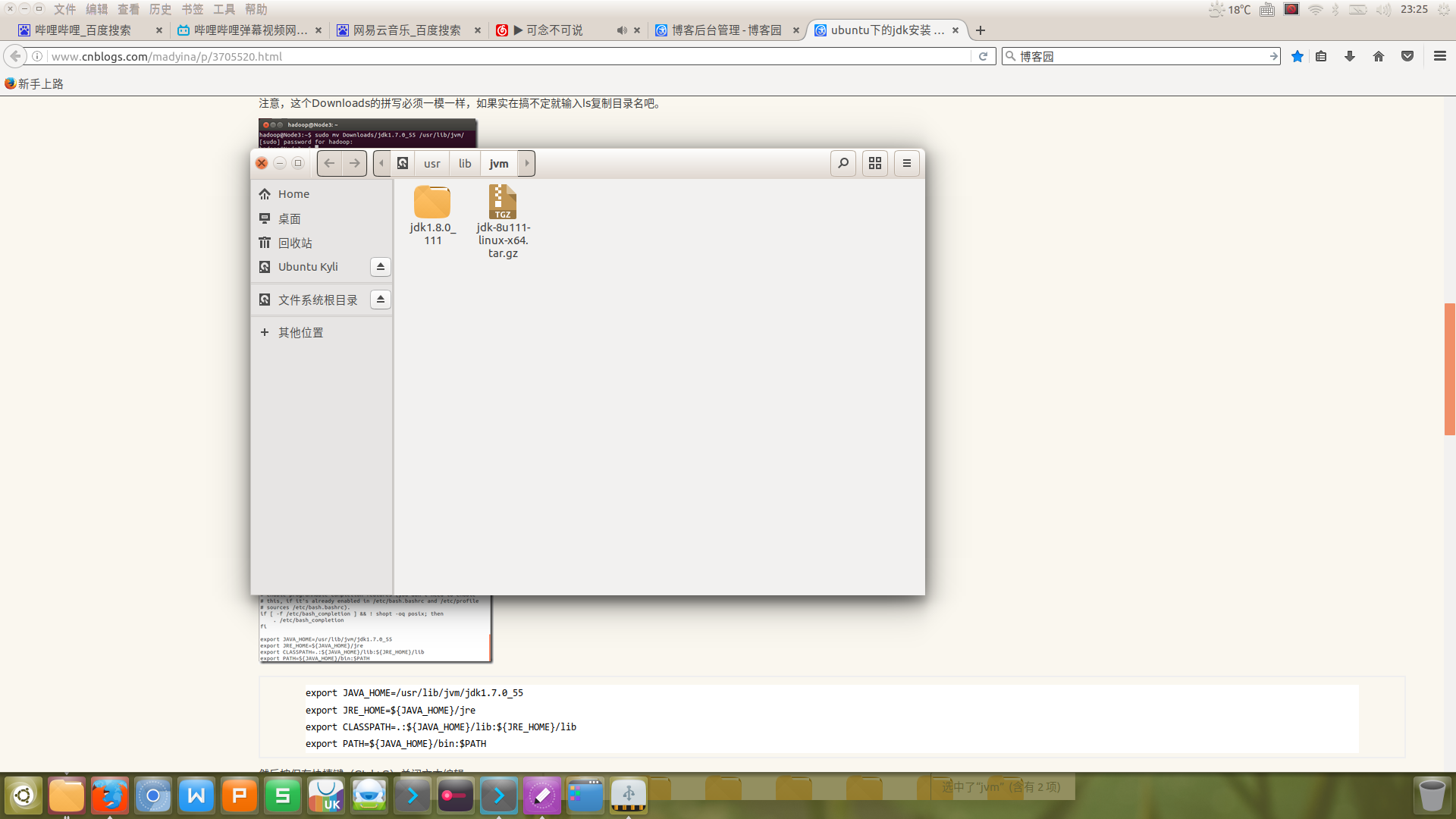Click the browser back button

pyautogui.click(x=15, y=56)
